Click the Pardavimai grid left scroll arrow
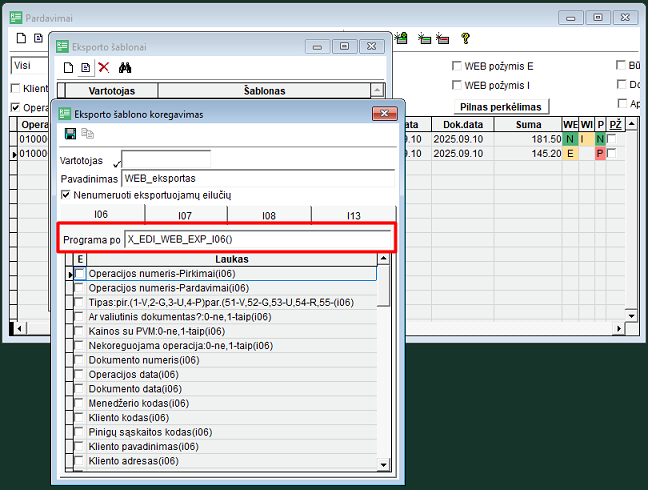648x490 pixels. pyautogui.click(x=19, y=328)
